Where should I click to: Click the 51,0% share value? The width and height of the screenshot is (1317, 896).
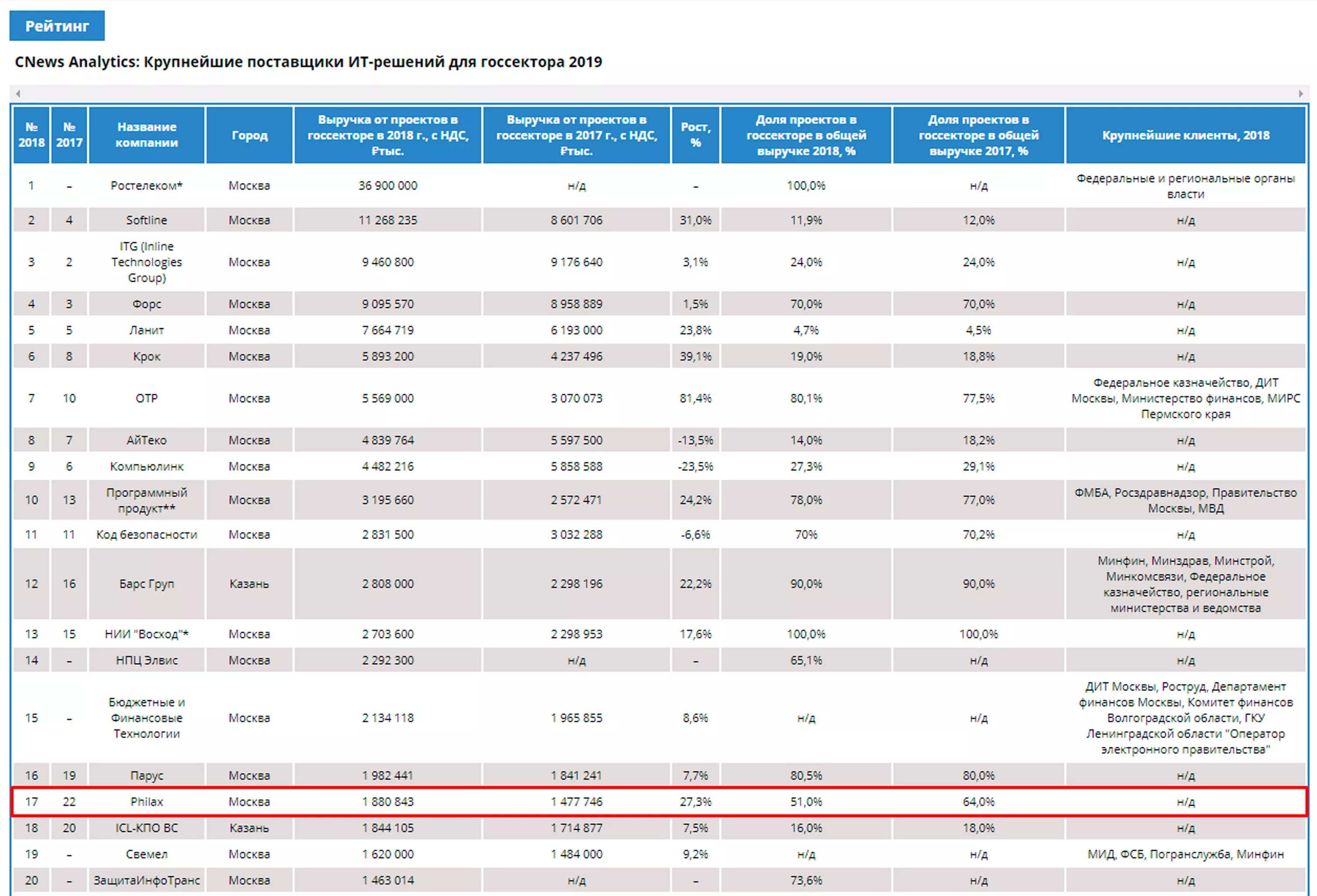[x=806, y=801]
